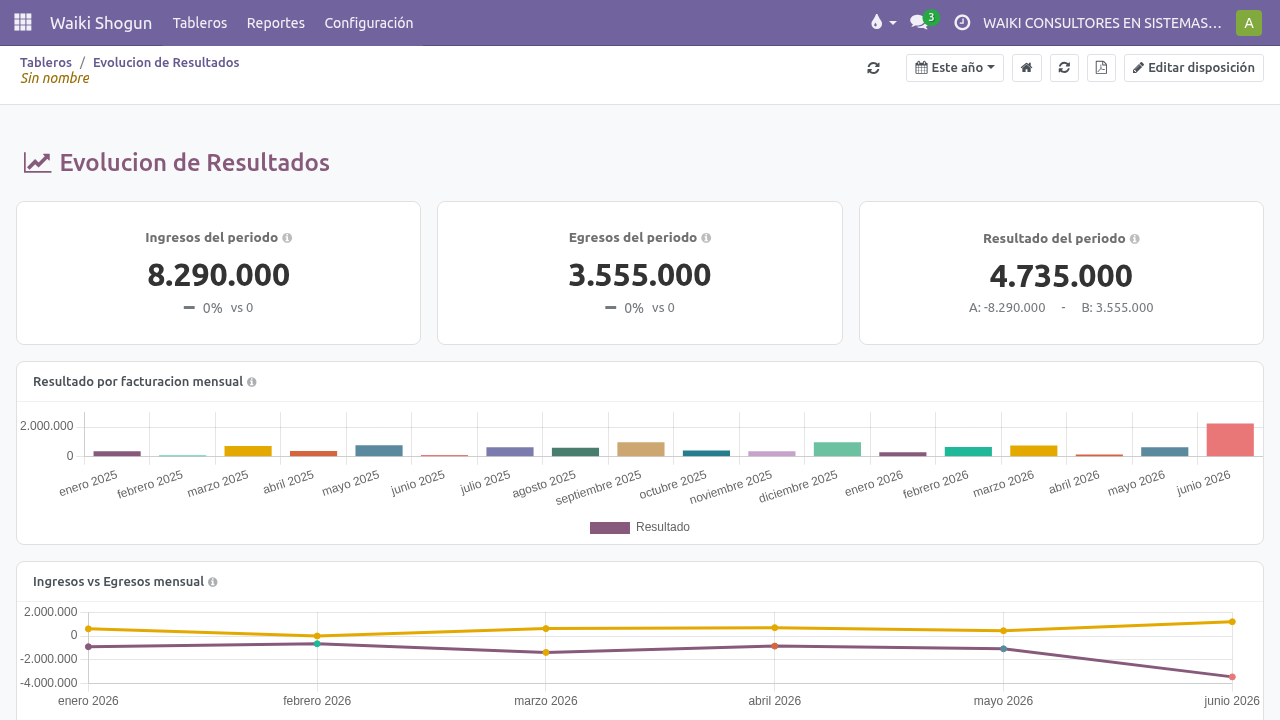Click the mayo 2025 blue bar

pyautogui.click(x=379, y=451)
